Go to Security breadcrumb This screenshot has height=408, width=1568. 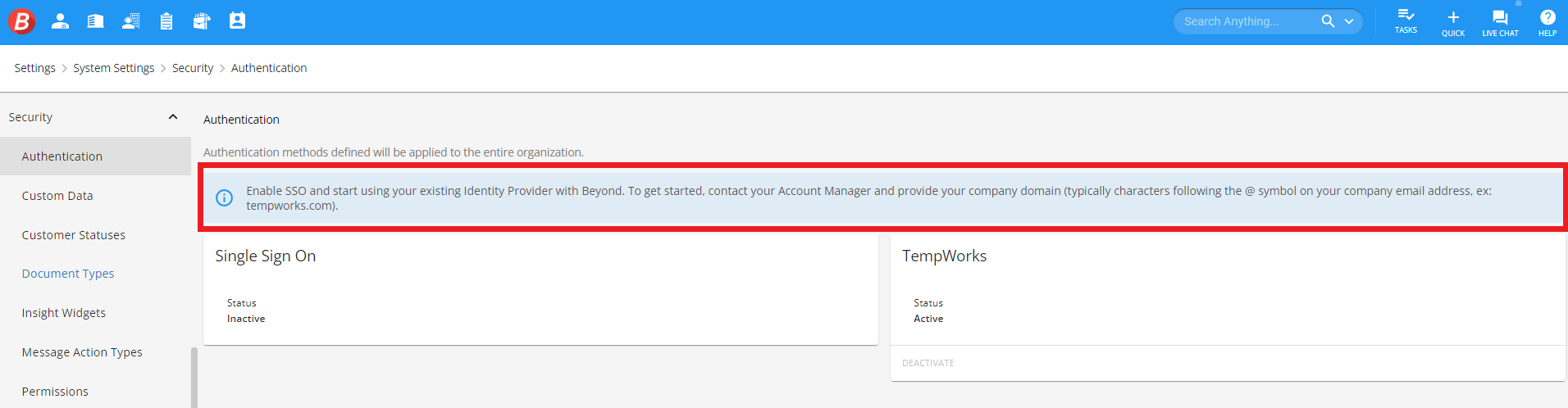click(x=193, y=68)
